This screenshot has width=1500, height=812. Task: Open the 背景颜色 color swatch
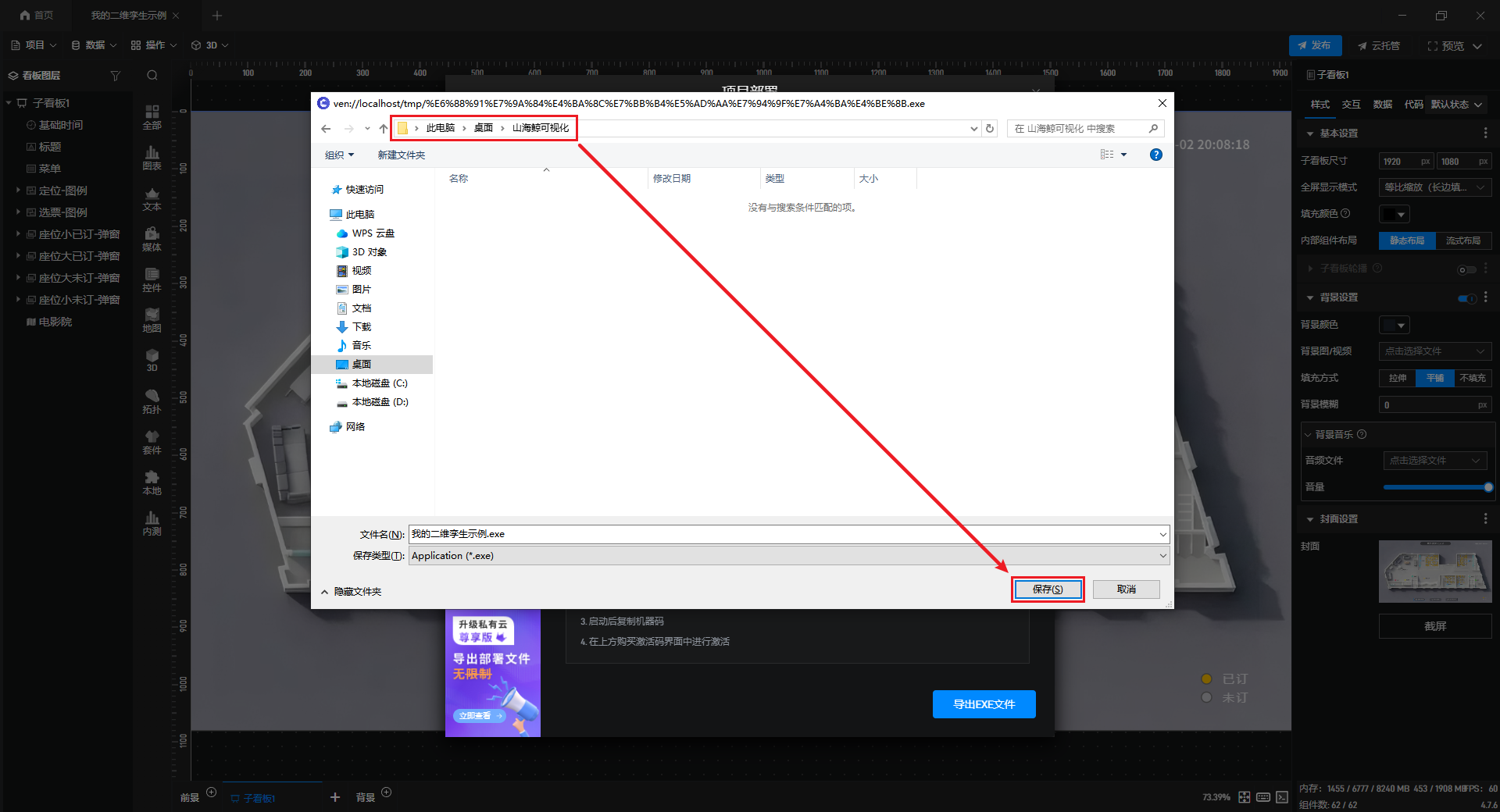click(x=1395, y=325)
